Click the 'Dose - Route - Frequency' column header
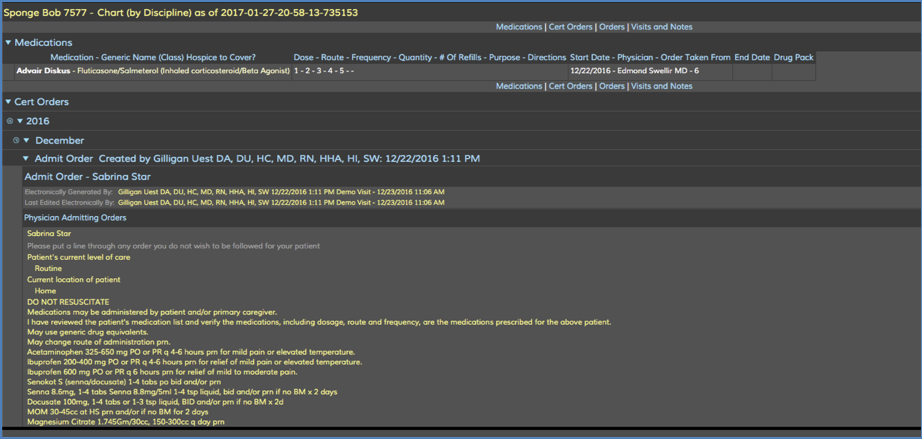This screenshot has height=439, width=922. pos(430,58)
